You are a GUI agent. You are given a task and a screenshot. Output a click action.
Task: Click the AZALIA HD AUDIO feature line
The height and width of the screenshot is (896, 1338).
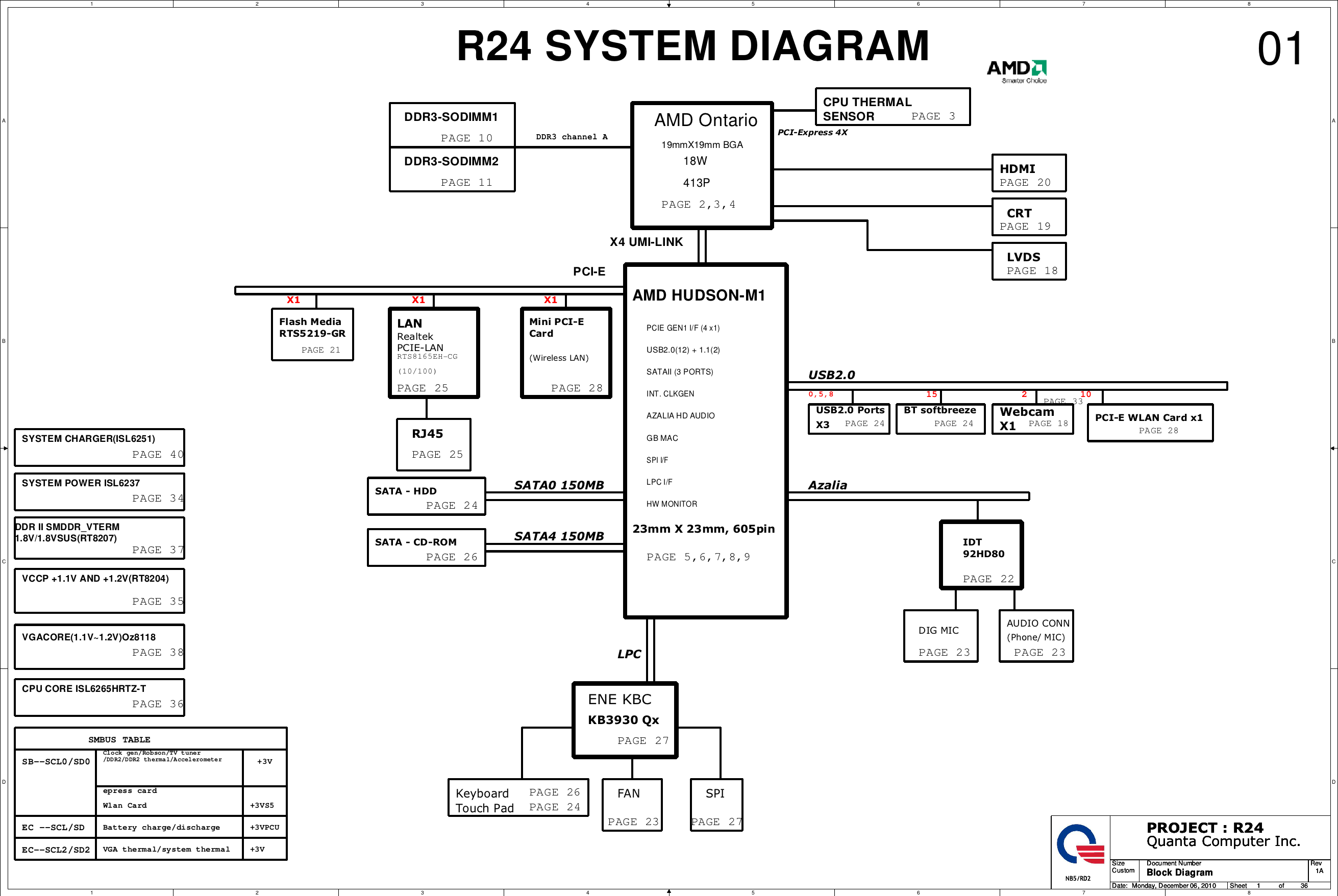680,415
